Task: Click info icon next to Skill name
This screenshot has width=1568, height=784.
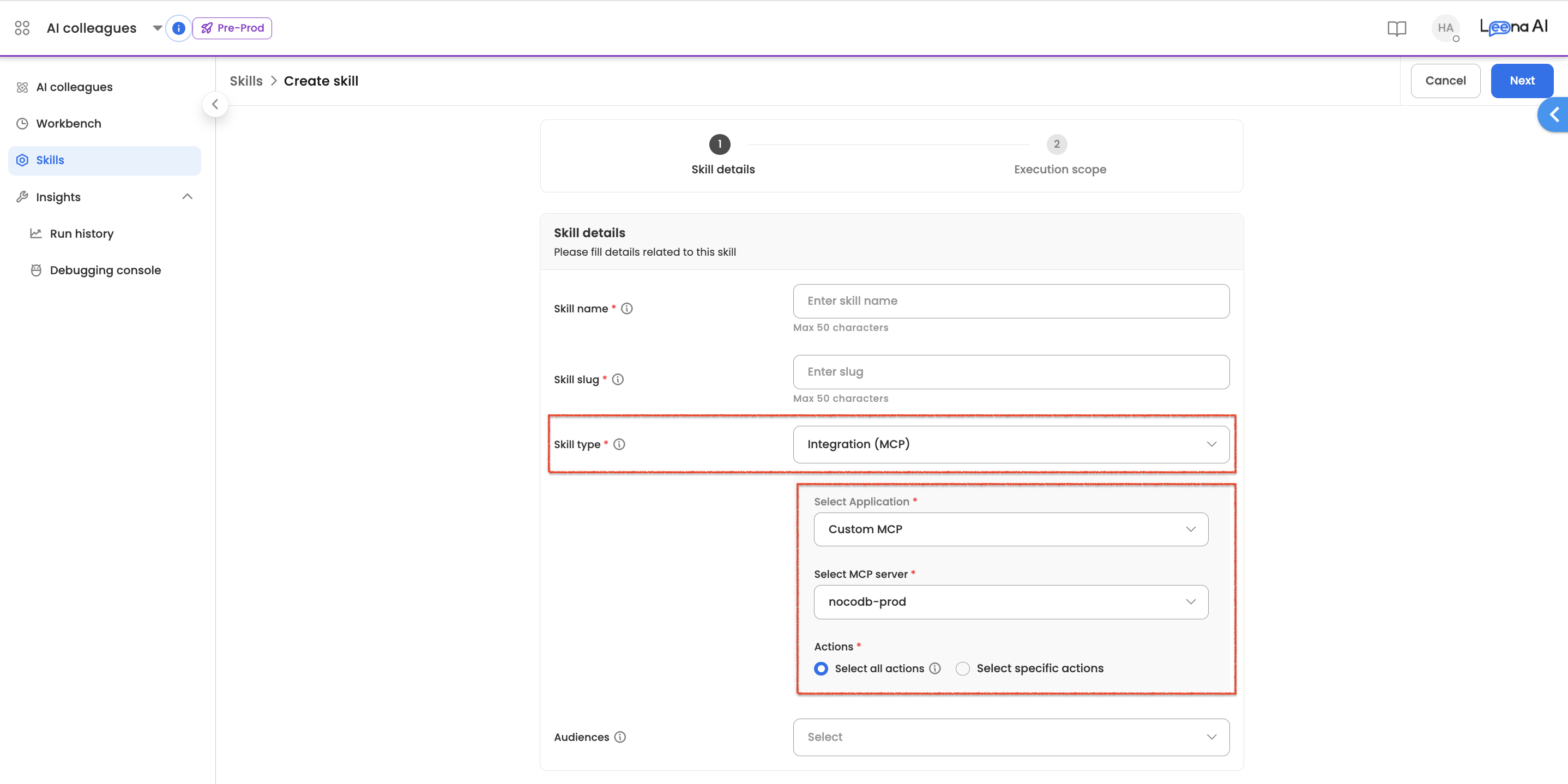Action: [626, 309]
